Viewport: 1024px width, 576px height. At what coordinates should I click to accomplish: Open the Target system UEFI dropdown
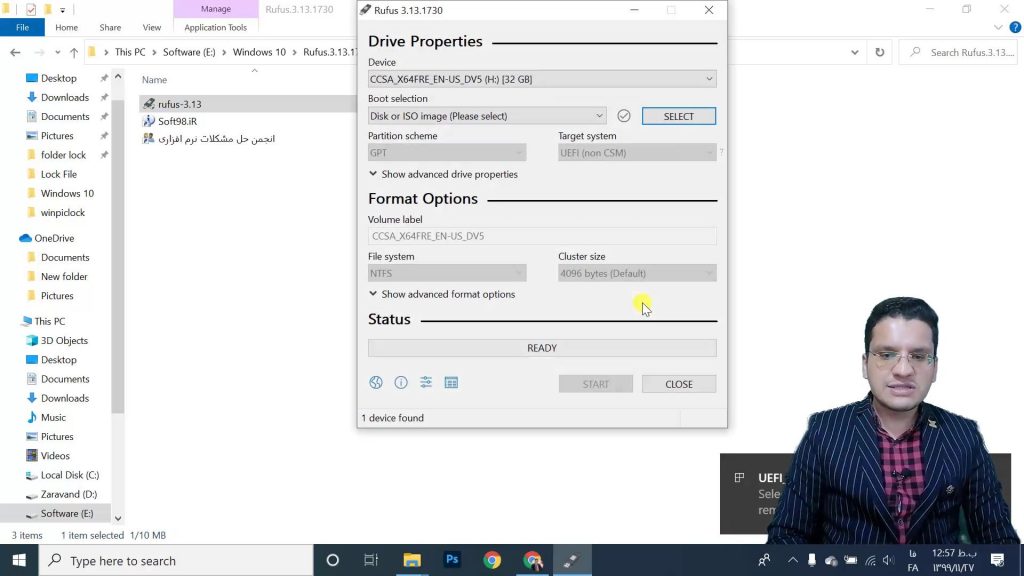tap(637, 152)
